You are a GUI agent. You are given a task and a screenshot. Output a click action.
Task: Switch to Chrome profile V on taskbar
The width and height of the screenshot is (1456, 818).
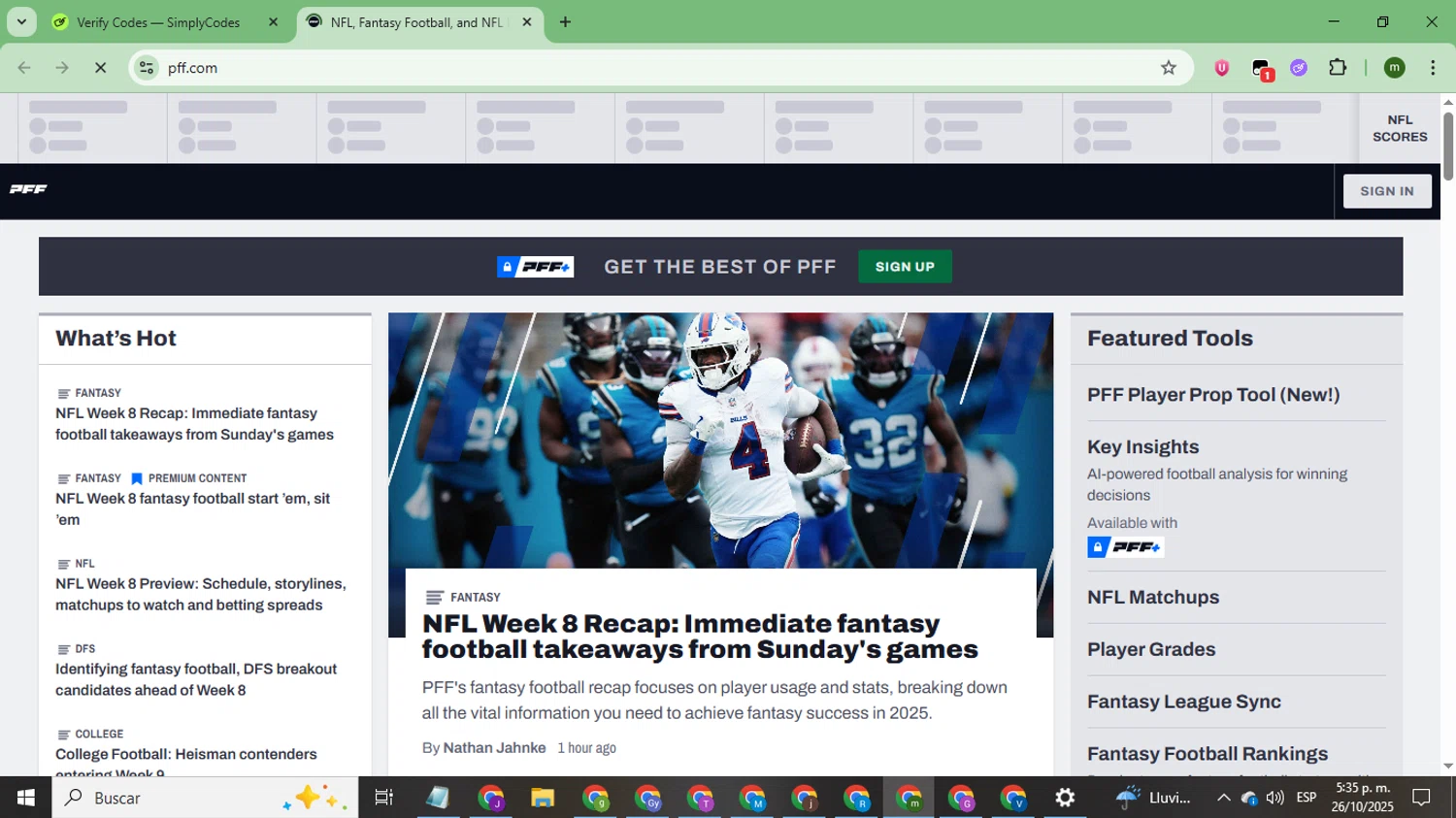tap(1012, 798)
